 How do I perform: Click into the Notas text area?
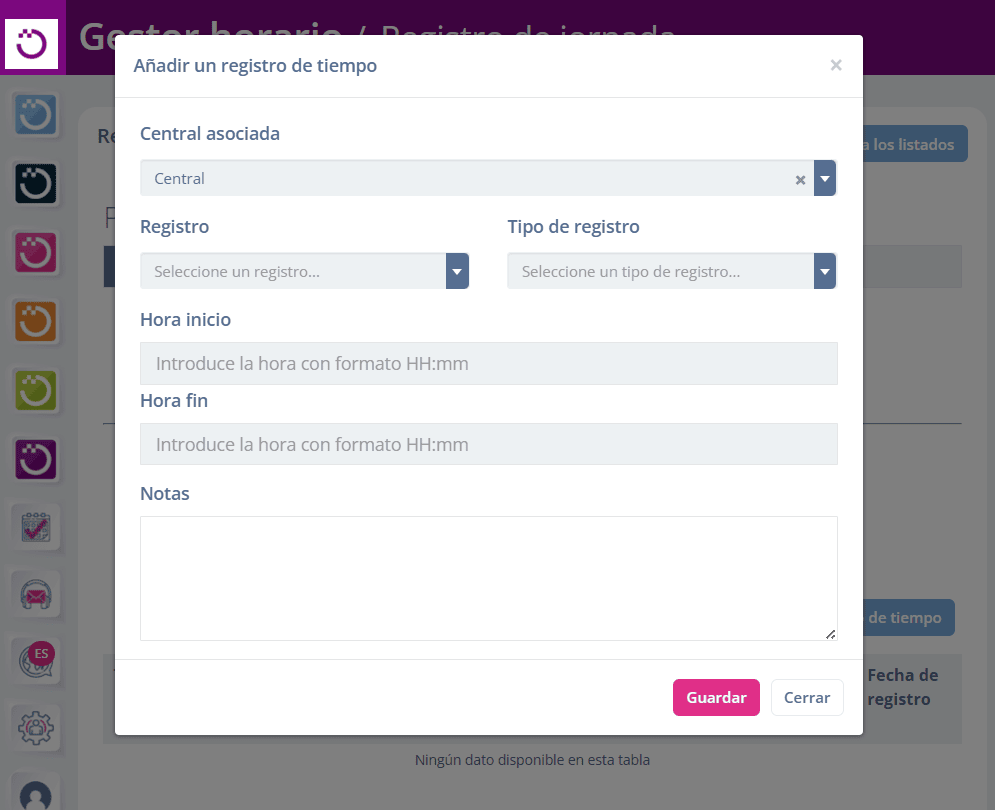[x=488, y=578]
